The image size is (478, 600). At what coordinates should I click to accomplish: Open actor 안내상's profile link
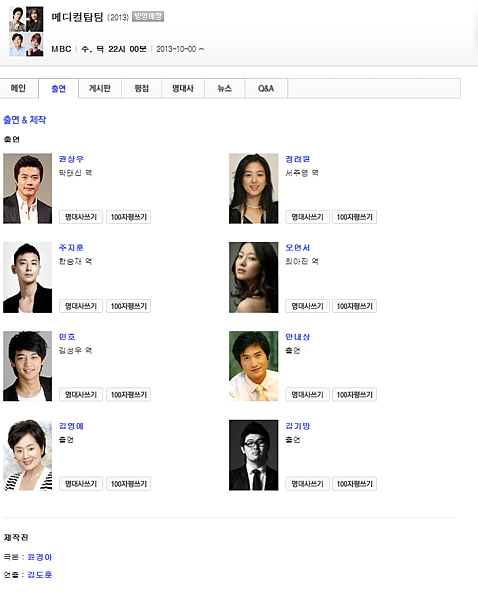pos(297,337)
